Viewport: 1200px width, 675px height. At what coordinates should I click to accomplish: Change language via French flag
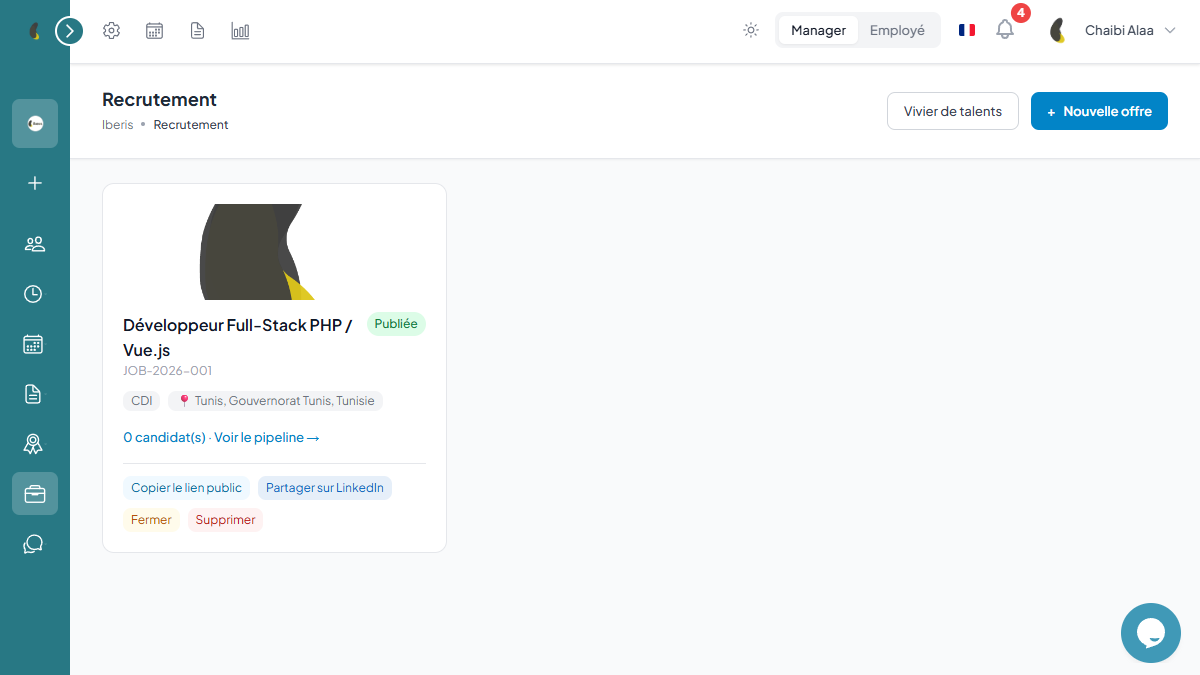tap(967, 30)
